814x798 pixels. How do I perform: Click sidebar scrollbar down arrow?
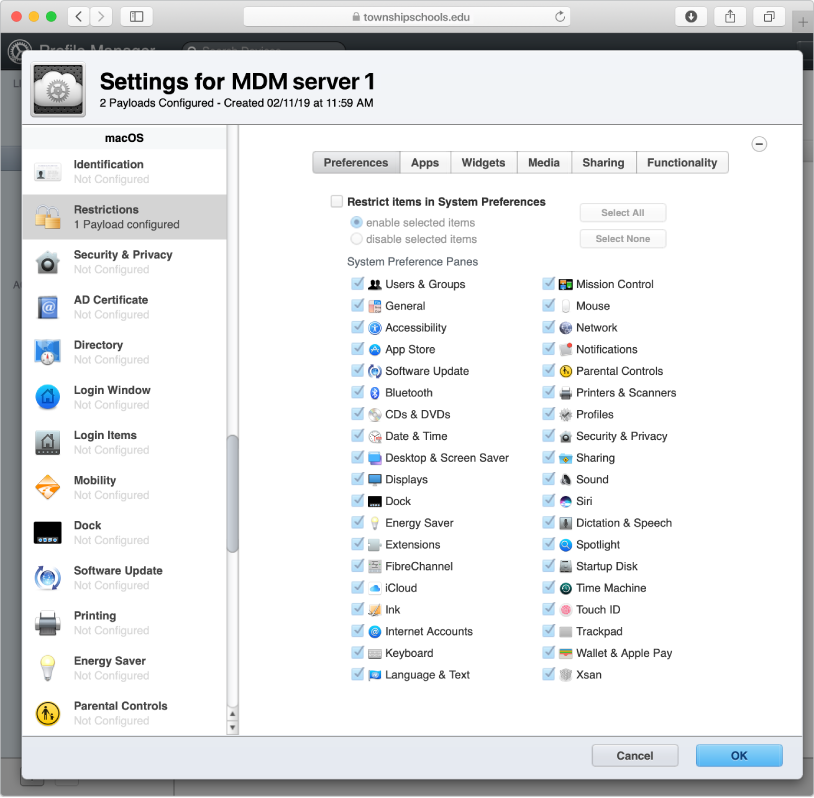coord(233,728)
